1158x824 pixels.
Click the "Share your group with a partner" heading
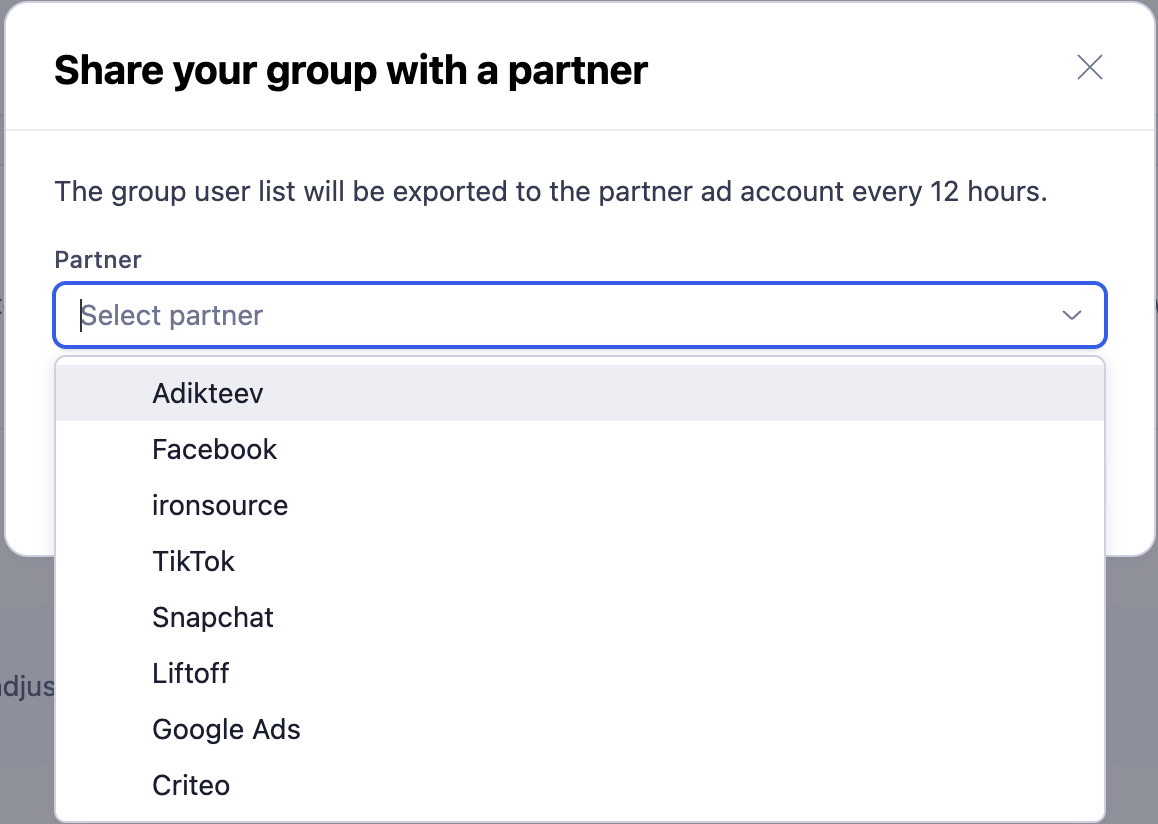pos(351,71)
